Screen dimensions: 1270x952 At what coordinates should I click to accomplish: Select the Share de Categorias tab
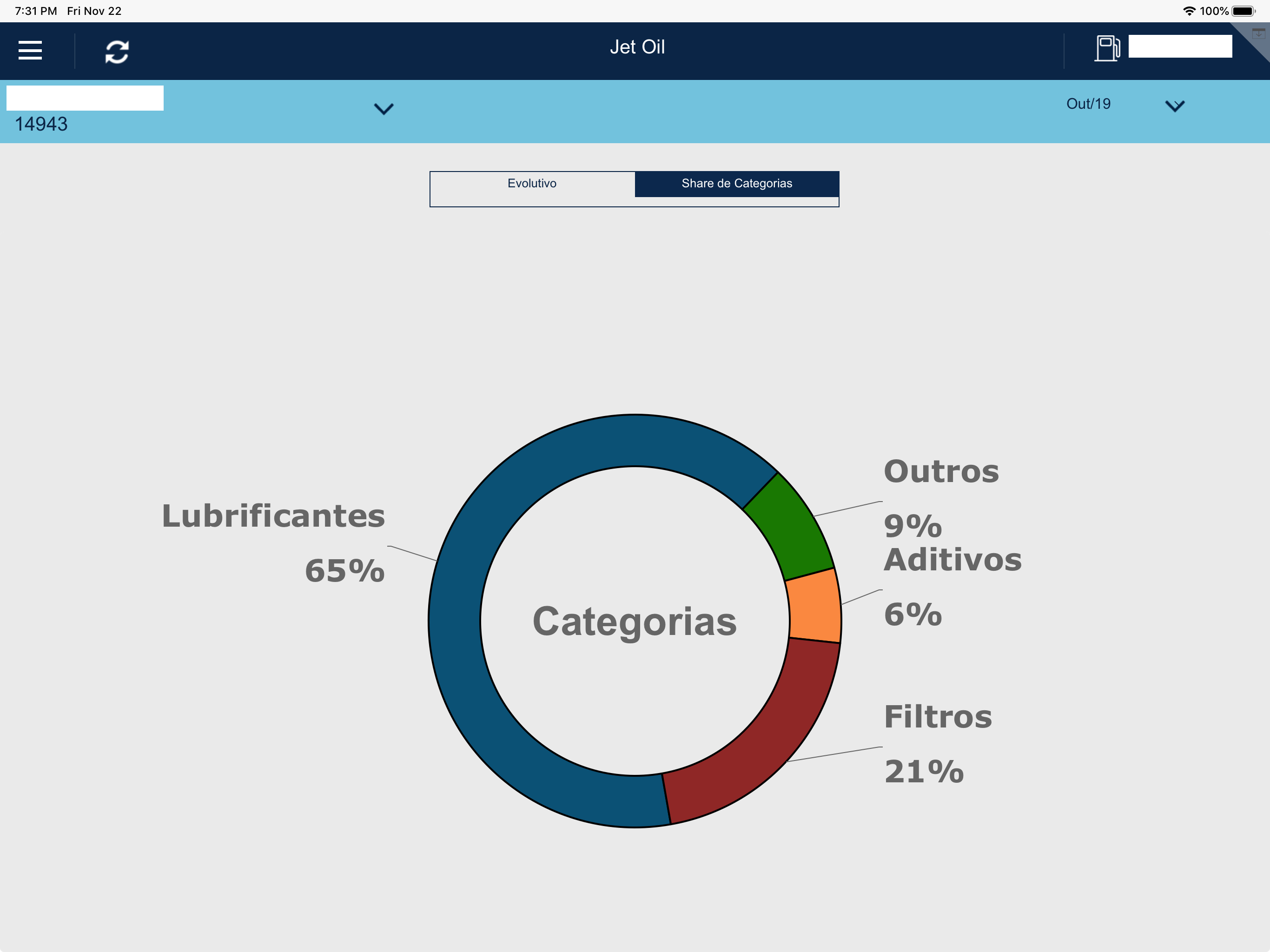point(737,184)
